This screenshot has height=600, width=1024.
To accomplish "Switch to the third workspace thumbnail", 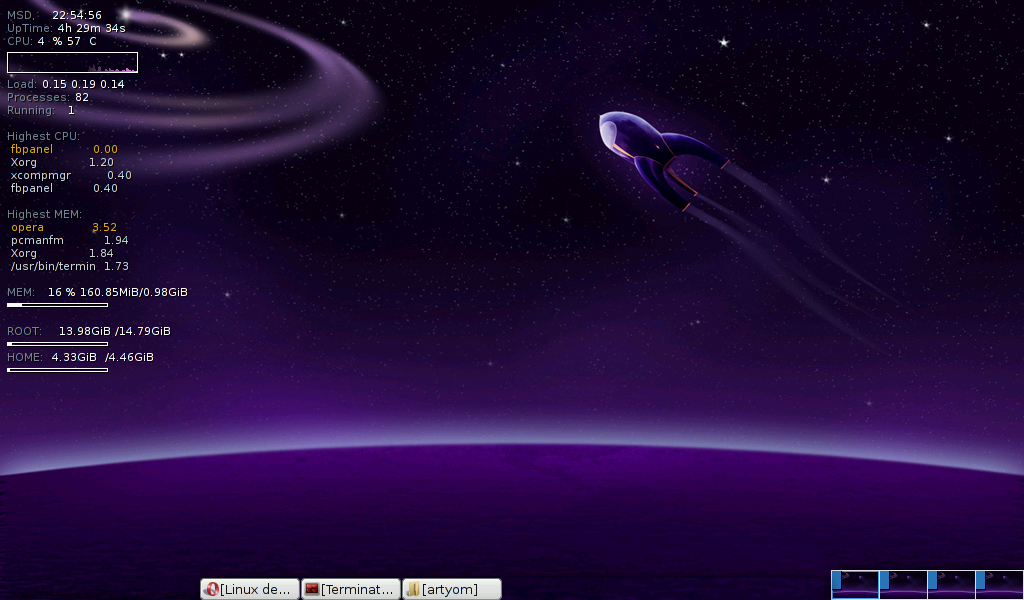I will click(952, 584).
